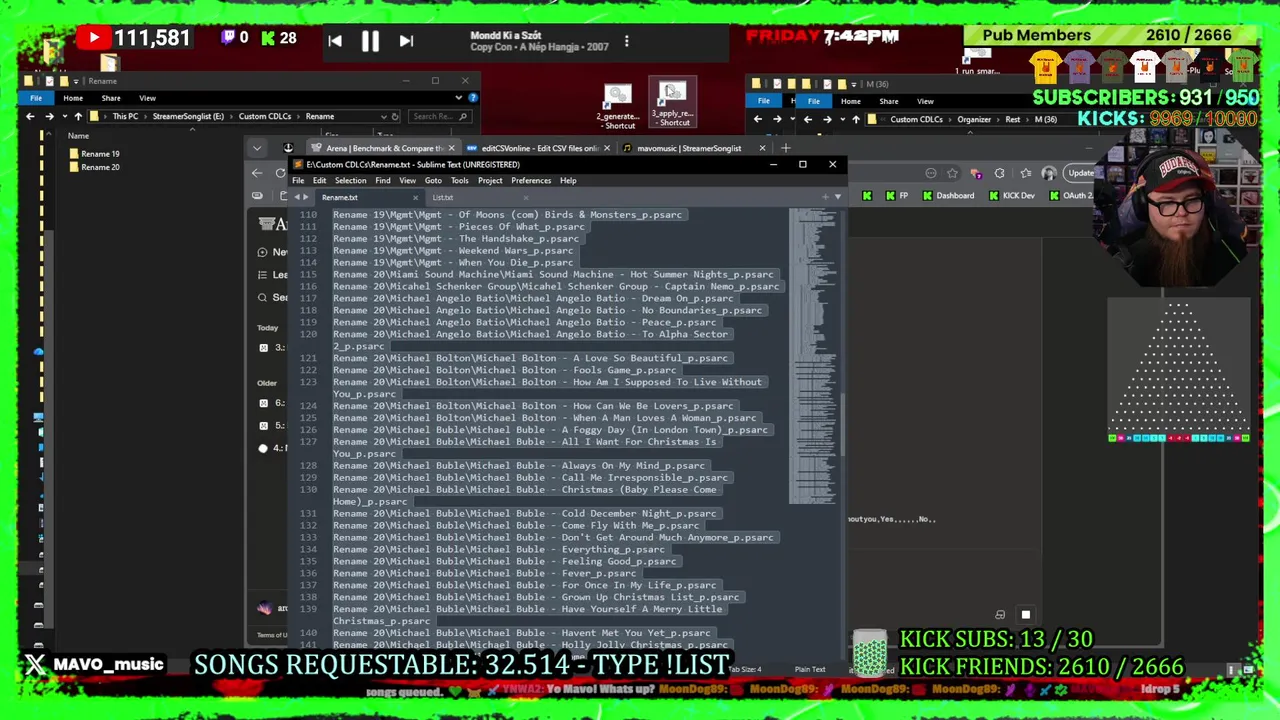Close the mavomusic StreamerSonglist browser tab
The image size is (1280, 720).
coord(762,148)
